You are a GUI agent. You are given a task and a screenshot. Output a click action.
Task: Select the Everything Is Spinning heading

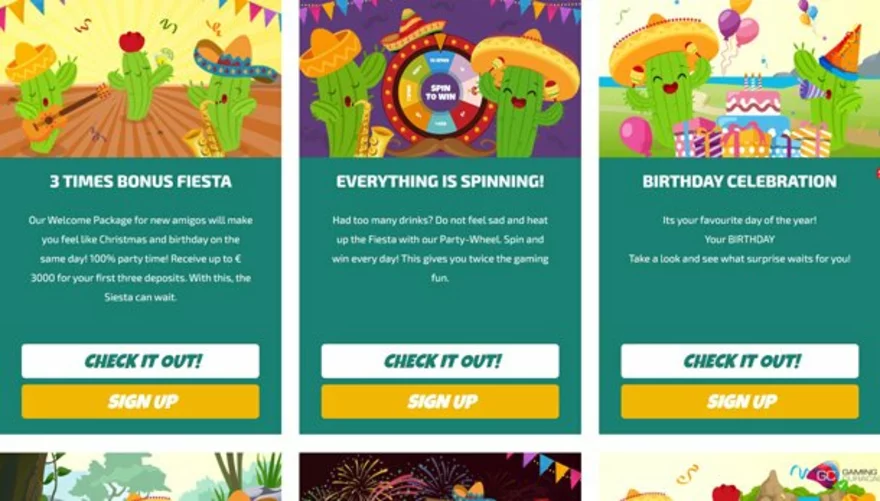pos(440,181)
